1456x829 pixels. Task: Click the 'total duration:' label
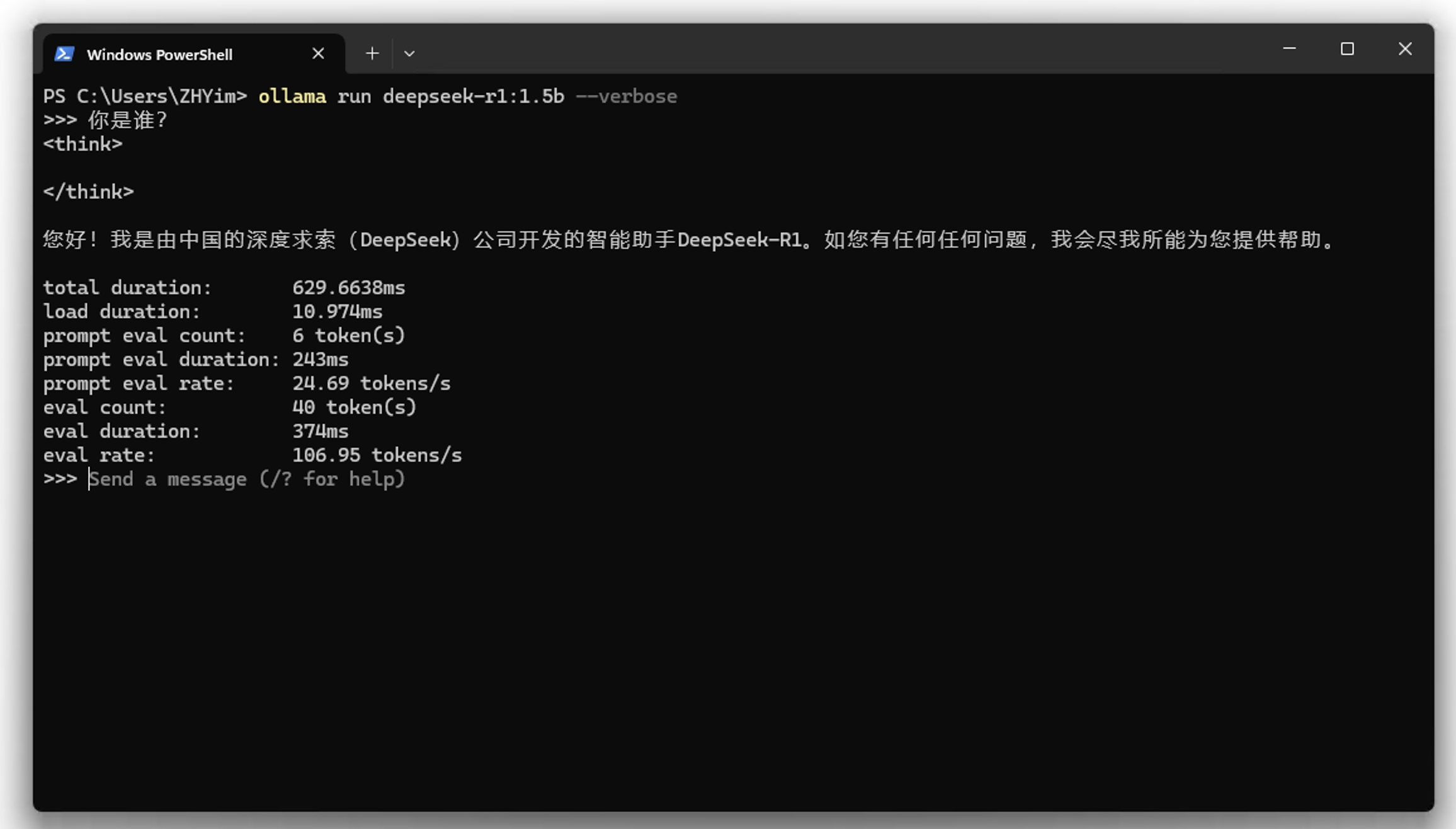pos(127,288)
